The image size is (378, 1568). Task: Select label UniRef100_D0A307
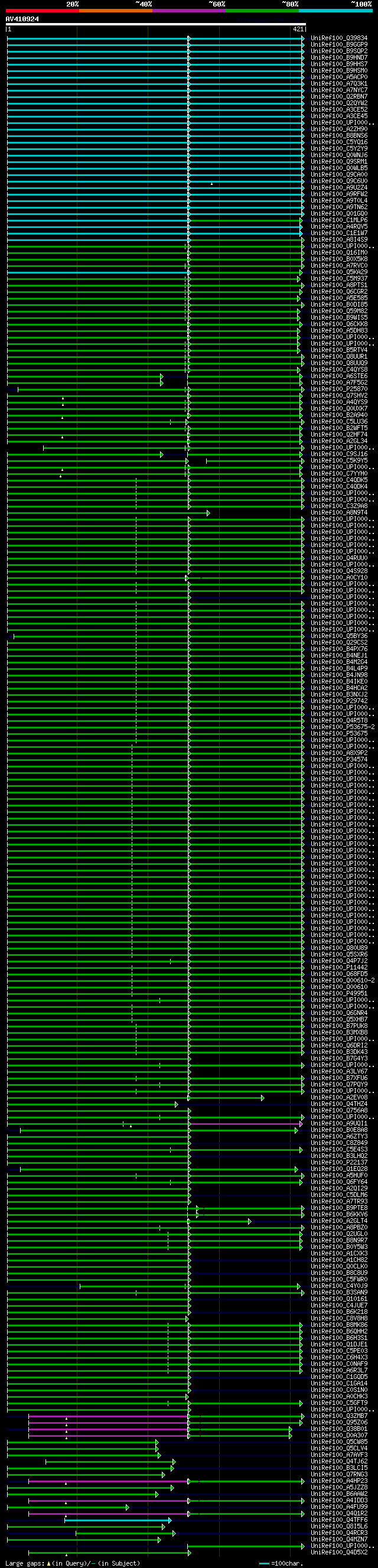point(339,1435)
